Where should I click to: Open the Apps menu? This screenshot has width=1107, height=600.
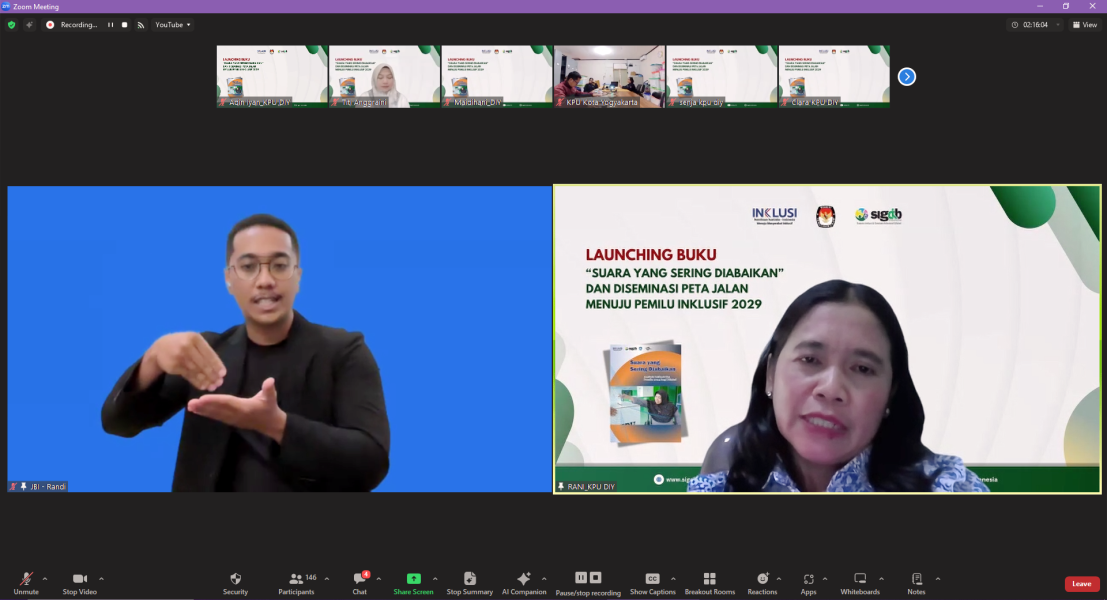point(808,582)
